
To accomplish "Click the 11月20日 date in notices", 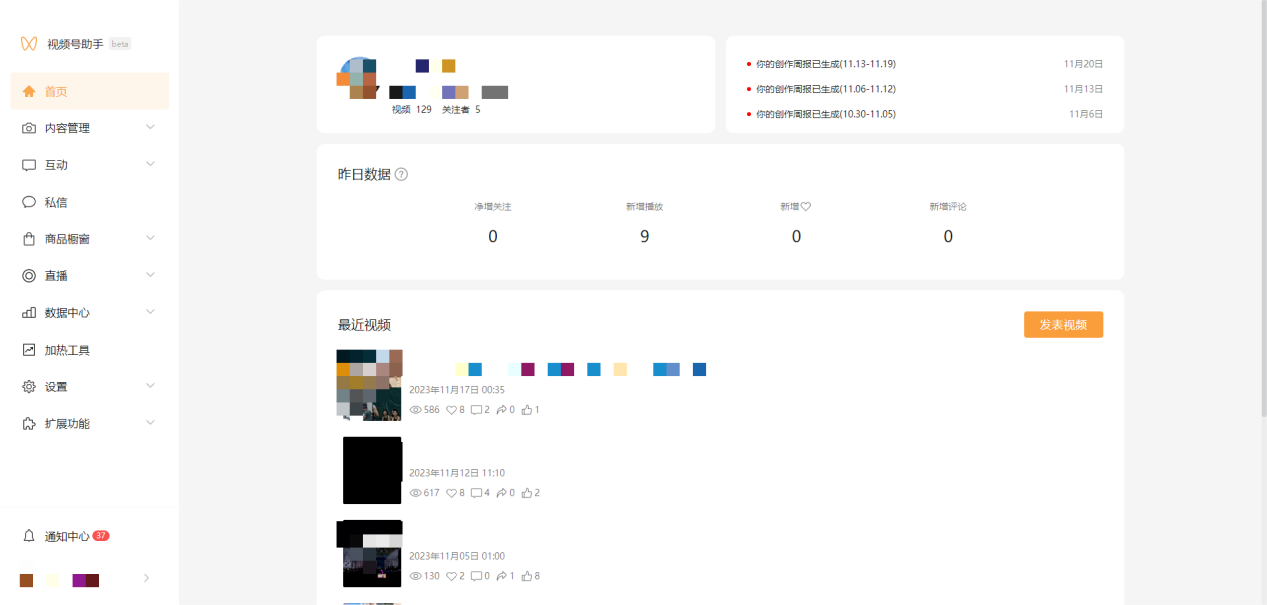I will tap(1083, 64).
